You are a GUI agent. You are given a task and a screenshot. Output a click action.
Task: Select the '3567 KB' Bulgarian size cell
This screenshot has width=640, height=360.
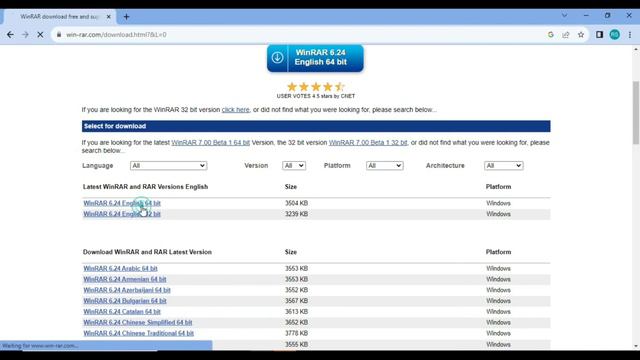(x=296, y=301)
